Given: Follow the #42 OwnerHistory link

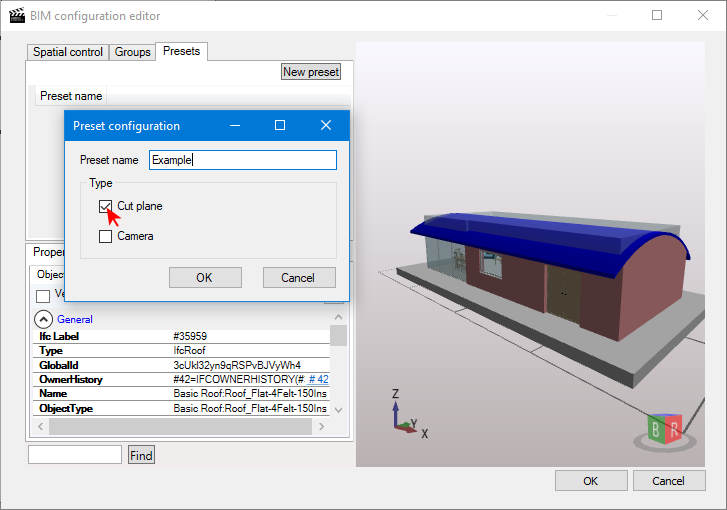Looking at the screenshot, I should pyautogui.click(x=319, y=380).
